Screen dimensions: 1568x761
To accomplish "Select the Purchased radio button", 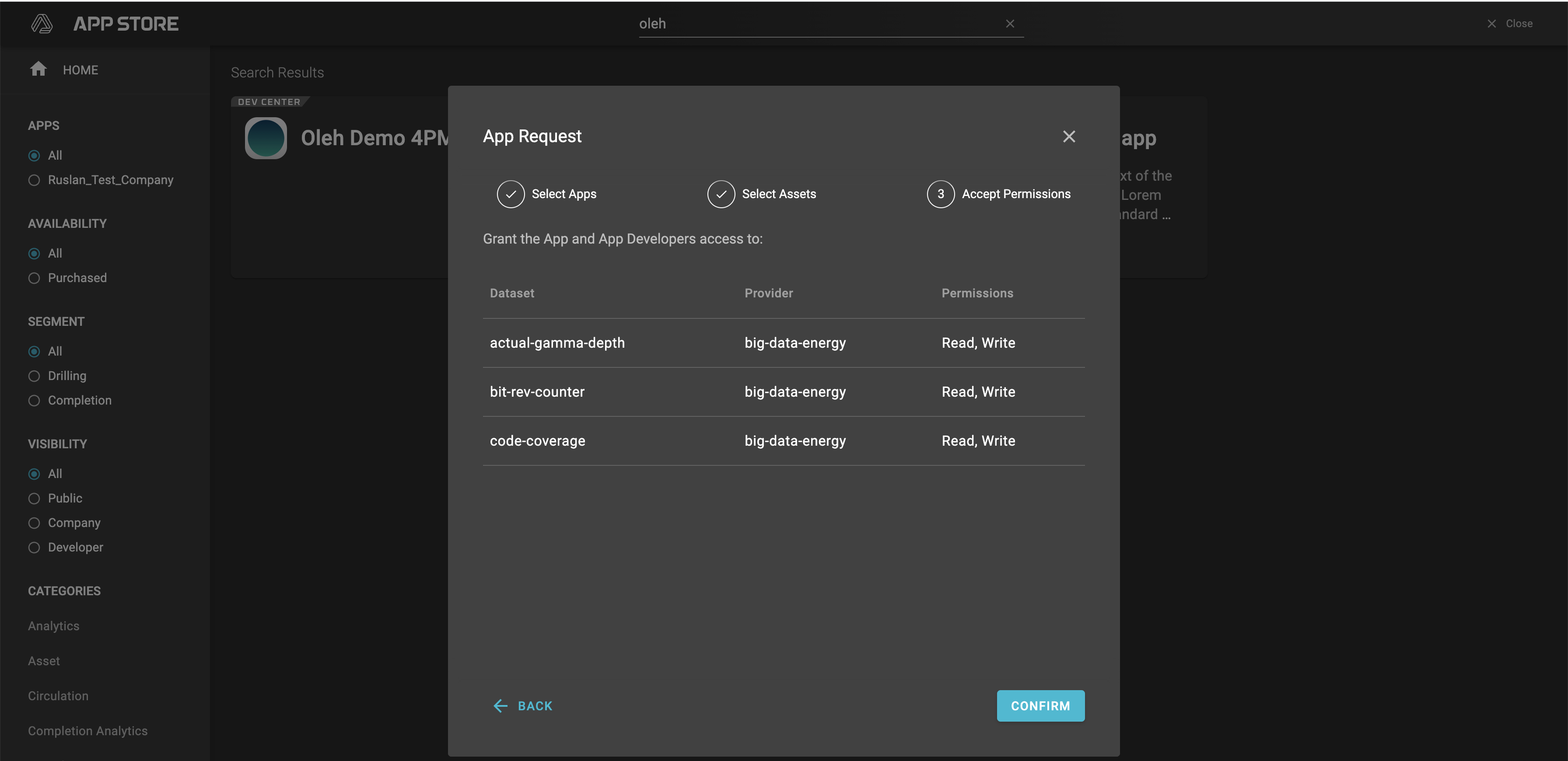I will [34, 278].
